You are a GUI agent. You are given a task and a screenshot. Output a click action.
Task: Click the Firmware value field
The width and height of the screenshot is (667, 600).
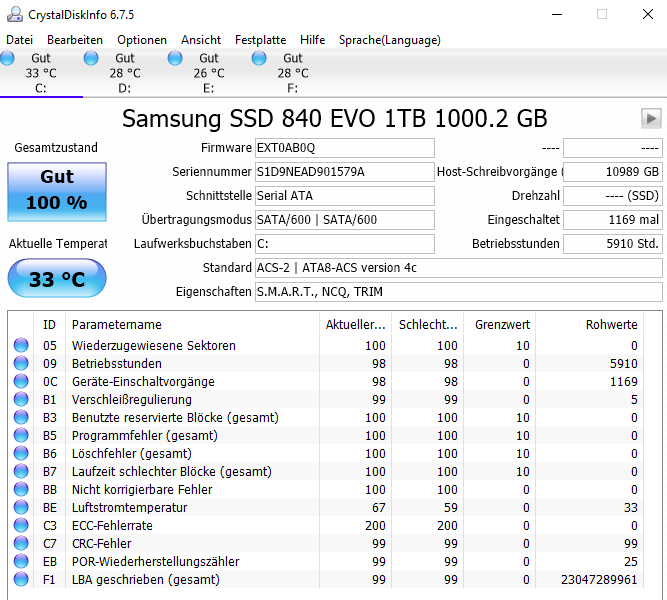345,148
